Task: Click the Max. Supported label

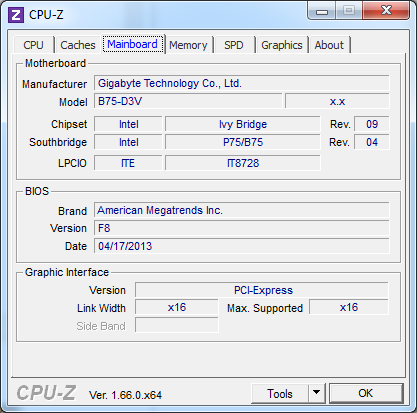Action: [265, 308]
